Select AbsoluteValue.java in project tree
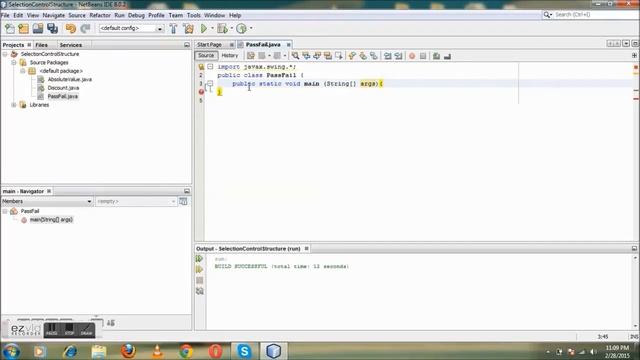640x360 pixels. [x=69, y=79]
